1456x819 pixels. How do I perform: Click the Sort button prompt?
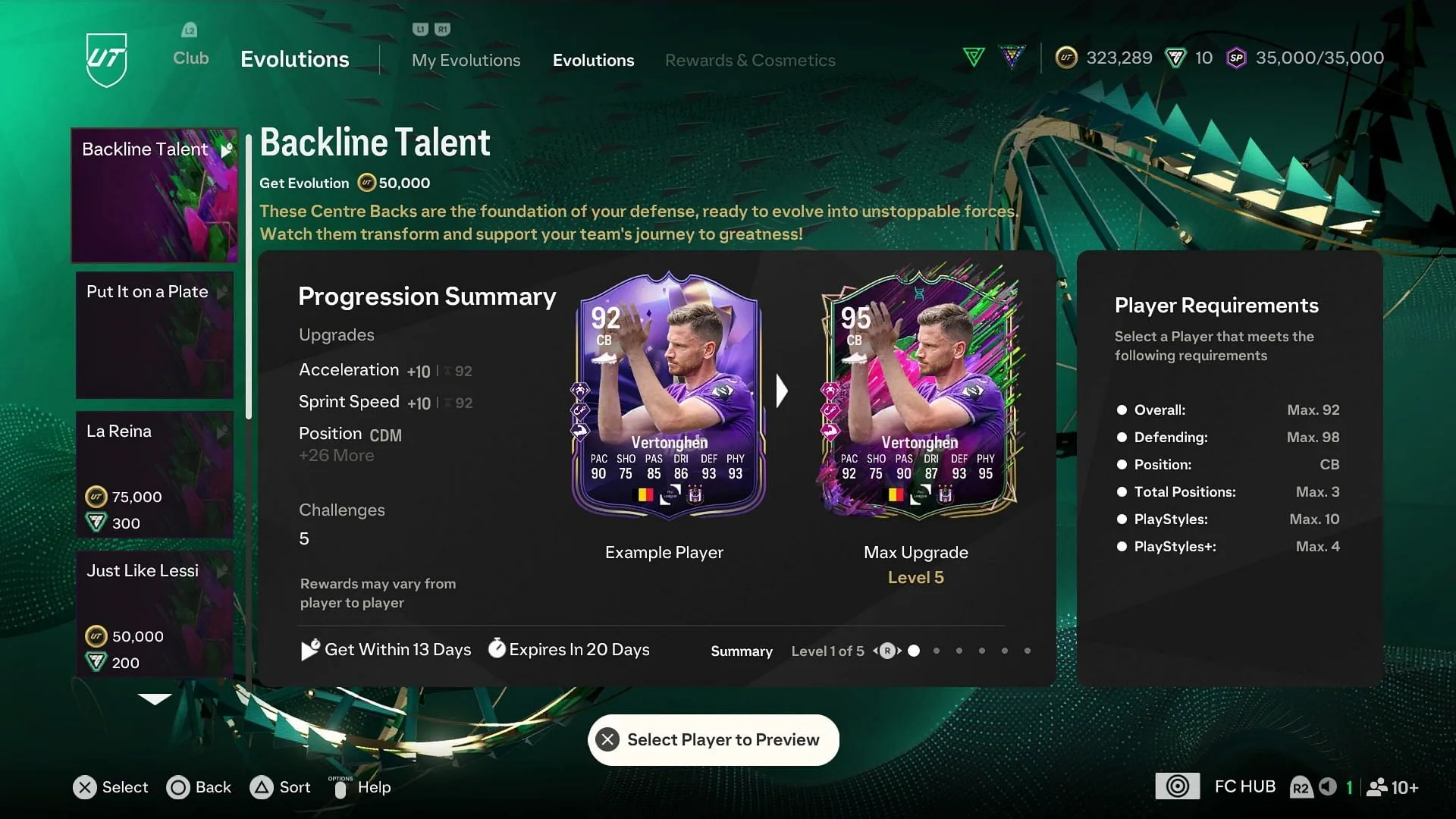point(280,787)
